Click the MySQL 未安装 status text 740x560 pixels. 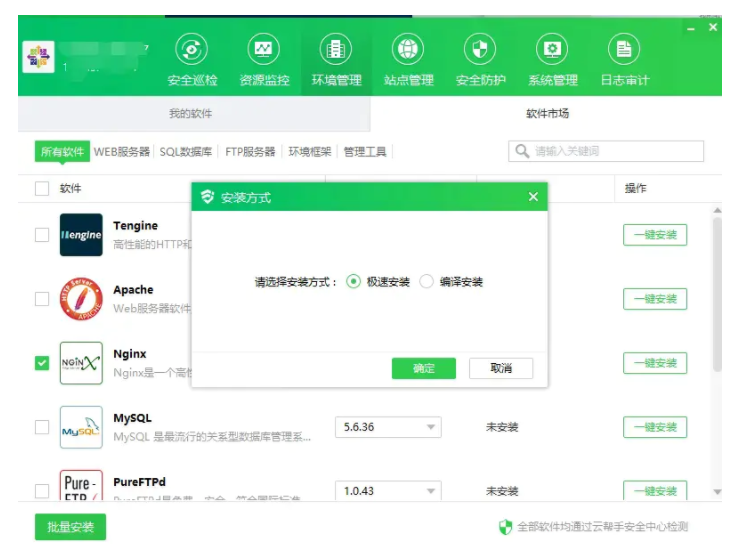[x=502, y=427]
